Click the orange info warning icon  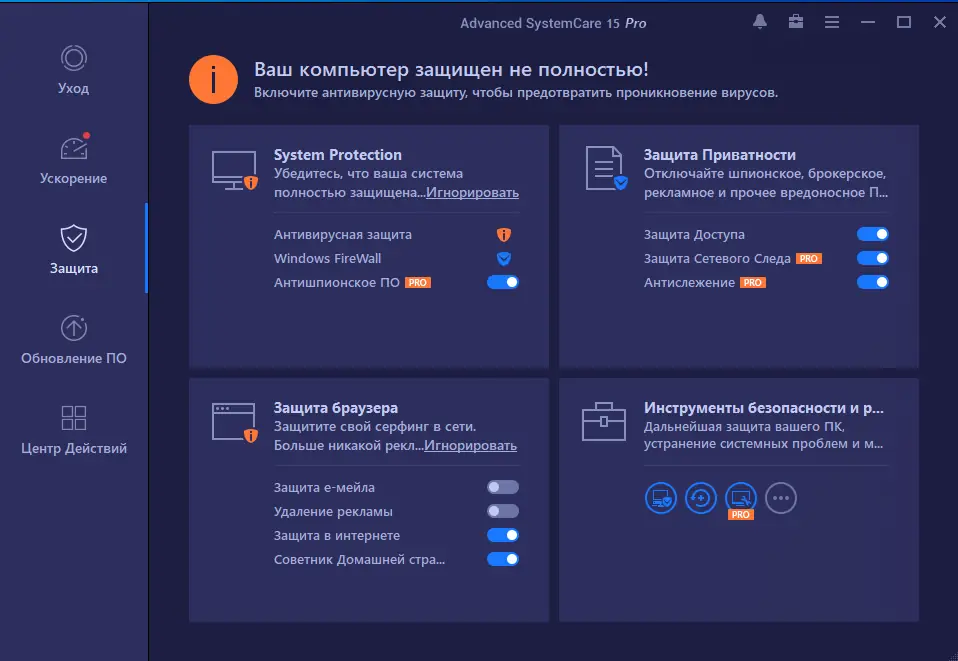pyautogui.click(x=213, y=79)
